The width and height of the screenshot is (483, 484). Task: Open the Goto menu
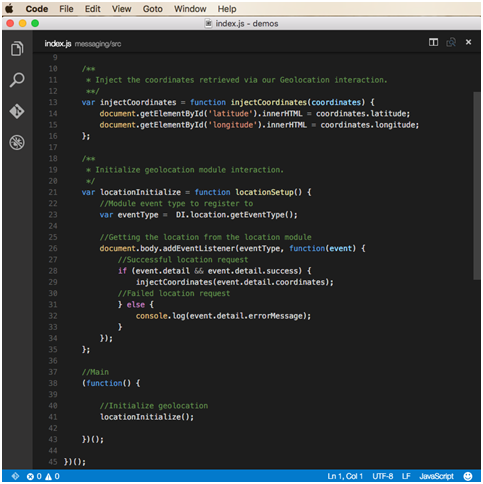(152, 9)
